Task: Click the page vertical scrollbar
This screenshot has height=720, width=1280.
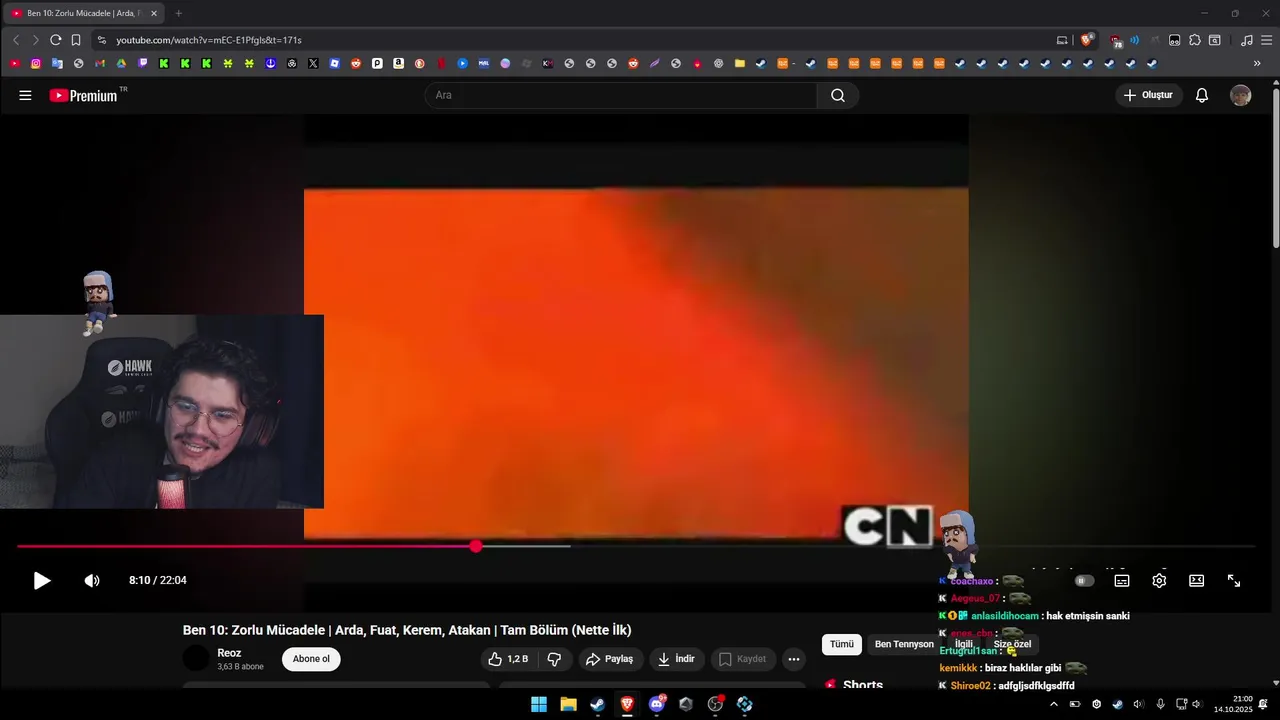Action: point(1275,170)
